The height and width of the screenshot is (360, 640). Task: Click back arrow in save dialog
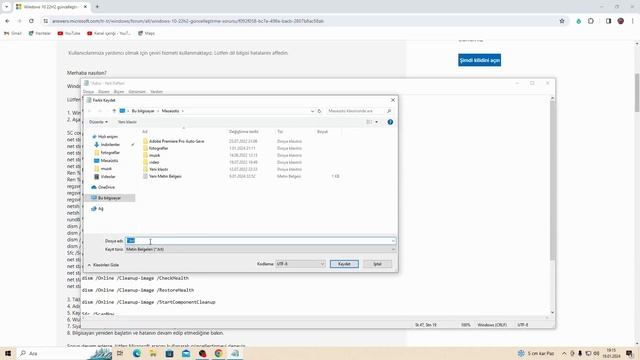[x=90, y=111]
